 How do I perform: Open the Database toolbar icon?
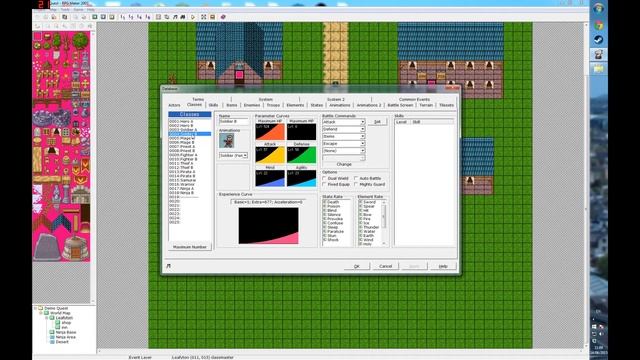(x=158, y=17)
